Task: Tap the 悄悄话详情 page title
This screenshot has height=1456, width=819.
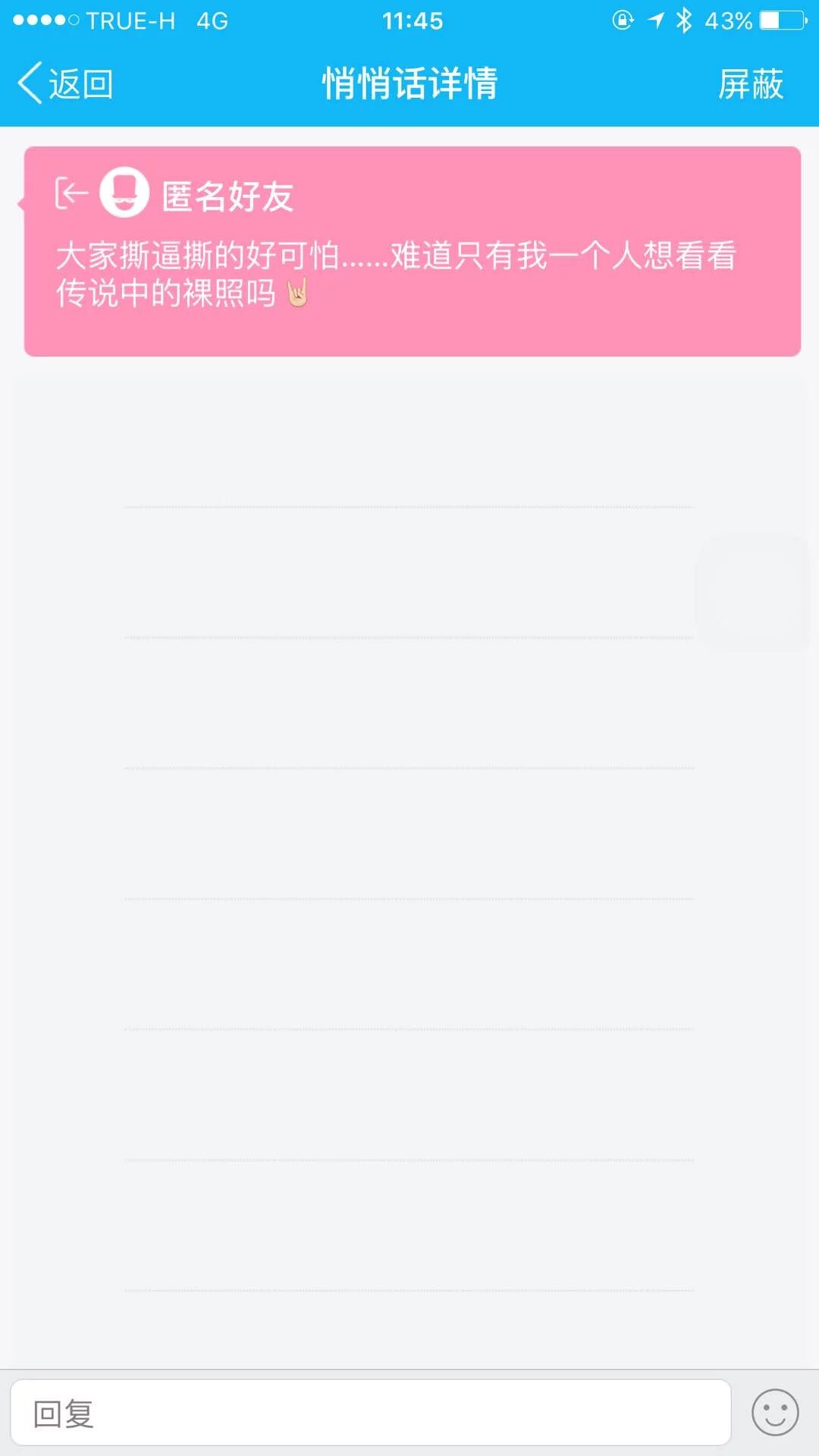Action: coord(409,83)
